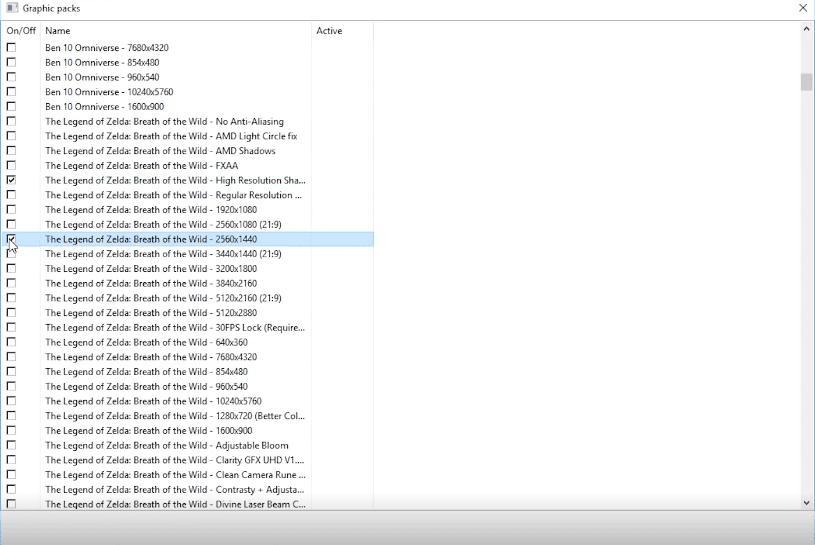The image size is (815, 545).
Task: Close the Graphic packs window
Action: coord(802,8)
